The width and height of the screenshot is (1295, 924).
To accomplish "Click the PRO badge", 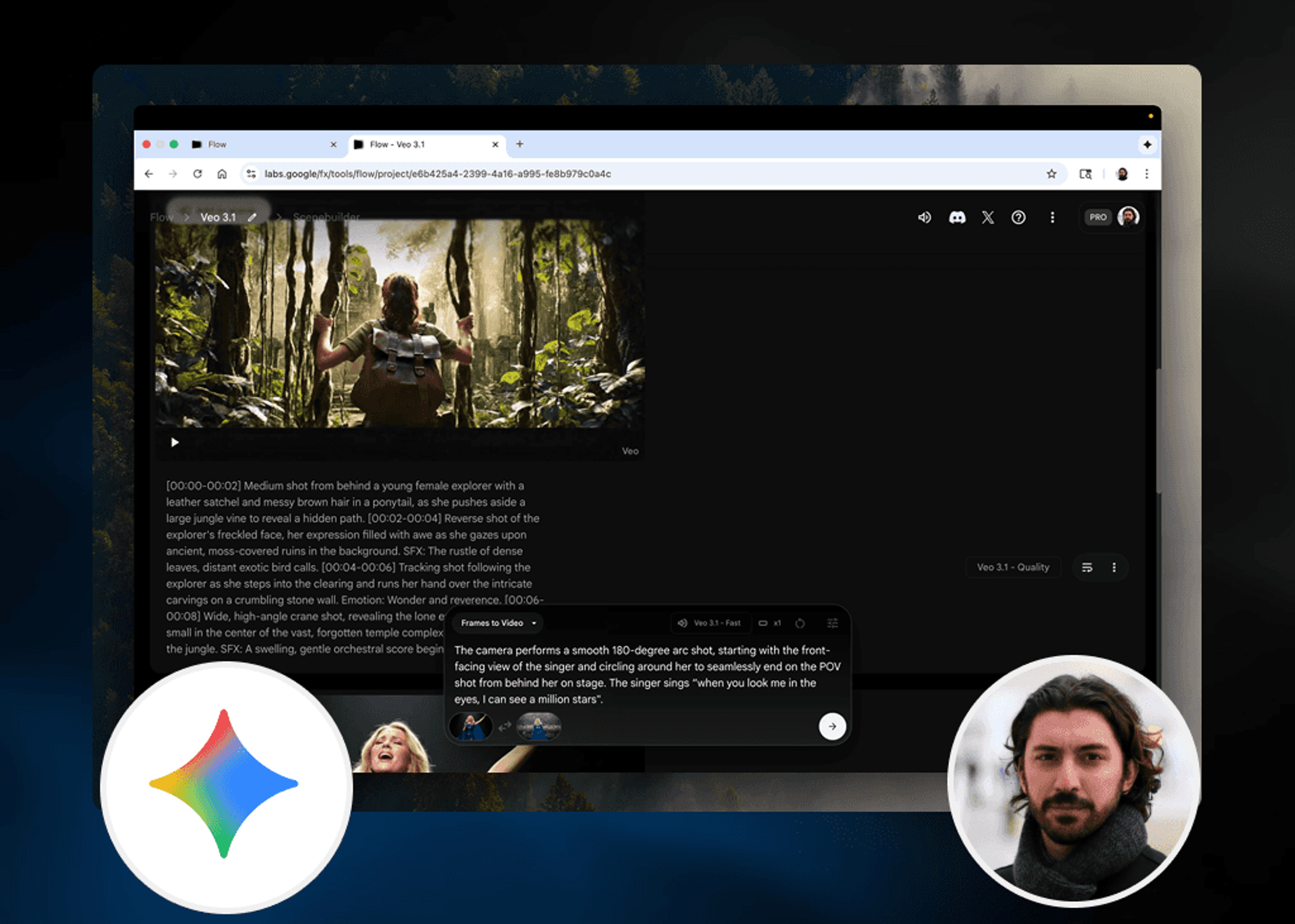I will [1097, 217].
